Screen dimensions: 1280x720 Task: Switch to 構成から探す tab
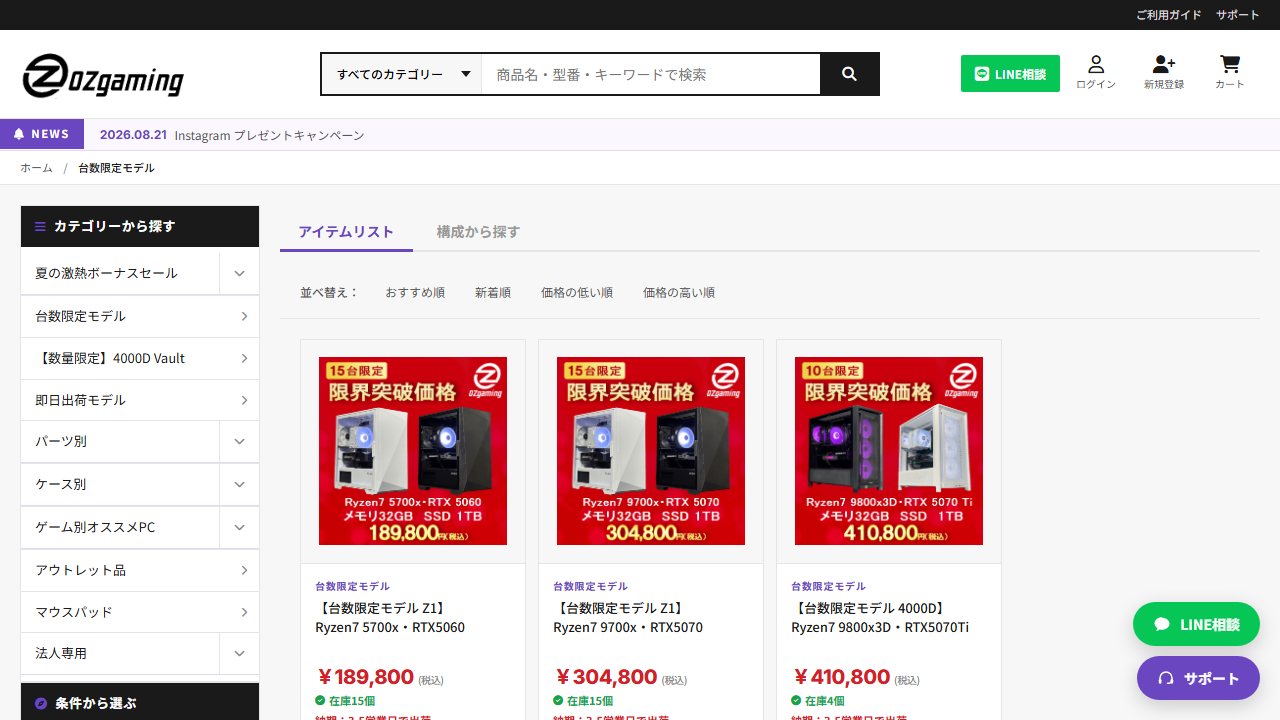[x=478, y=232]
